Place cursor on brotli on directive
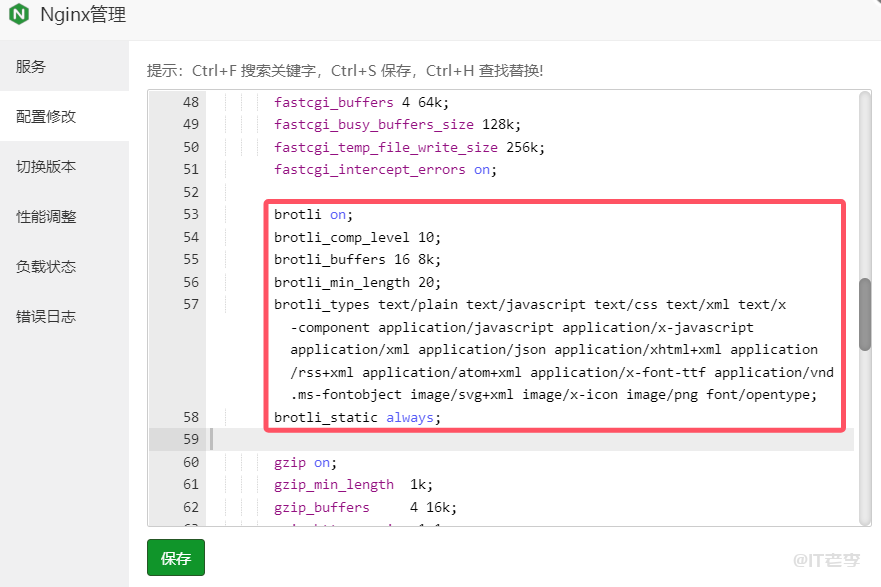 point(310,214)
